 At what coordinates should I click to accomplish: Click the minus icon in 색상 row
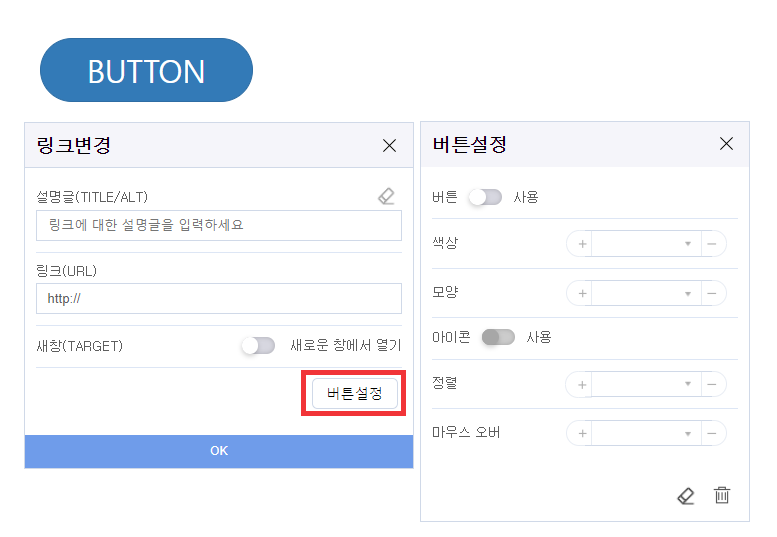pyautogui.click(x=712, y=244)
